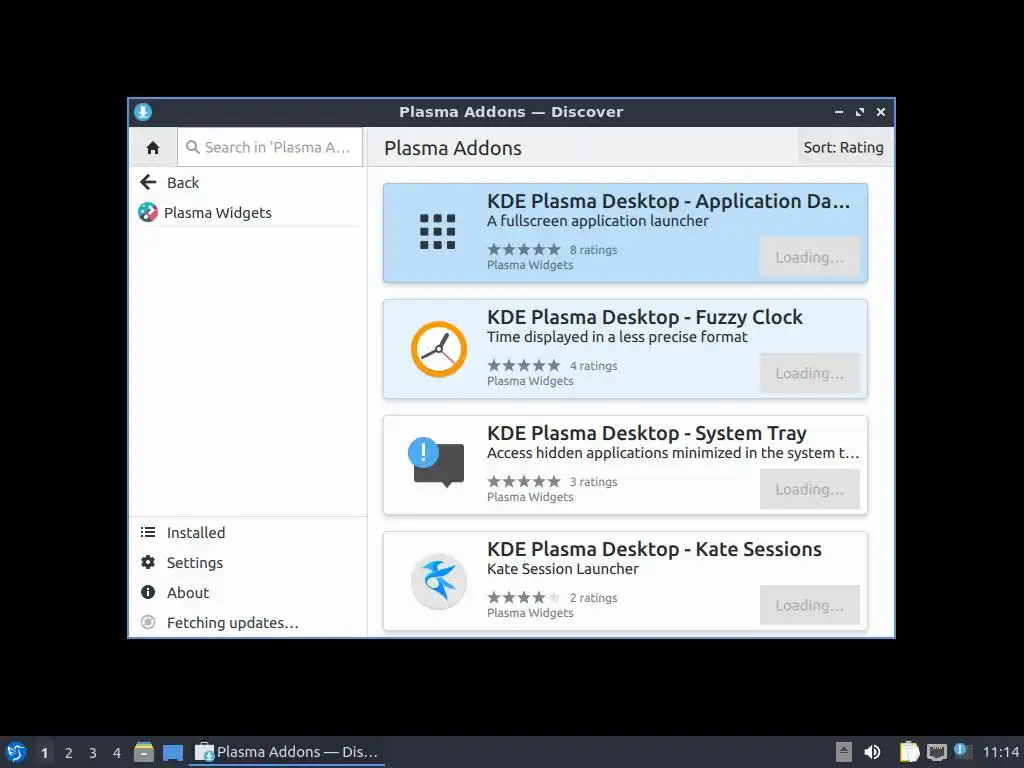Open 'KDE Plasma Desktop - Kate Sessions' title
The height and width of the screenshot is (768, 1024).
click(654, 549)
